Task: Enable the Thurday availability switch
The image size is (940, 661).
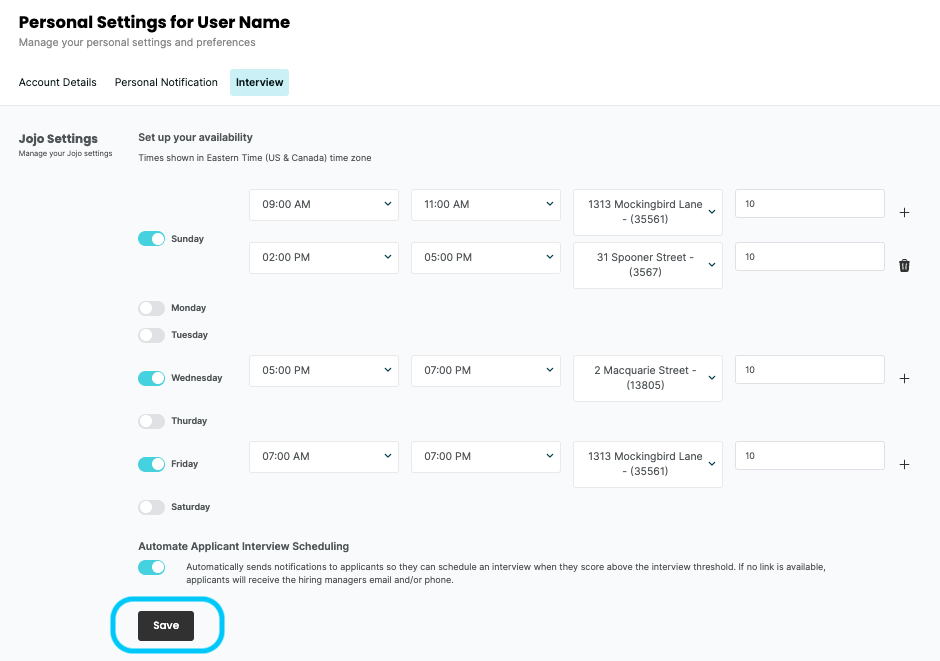Action: pos(151,421)
